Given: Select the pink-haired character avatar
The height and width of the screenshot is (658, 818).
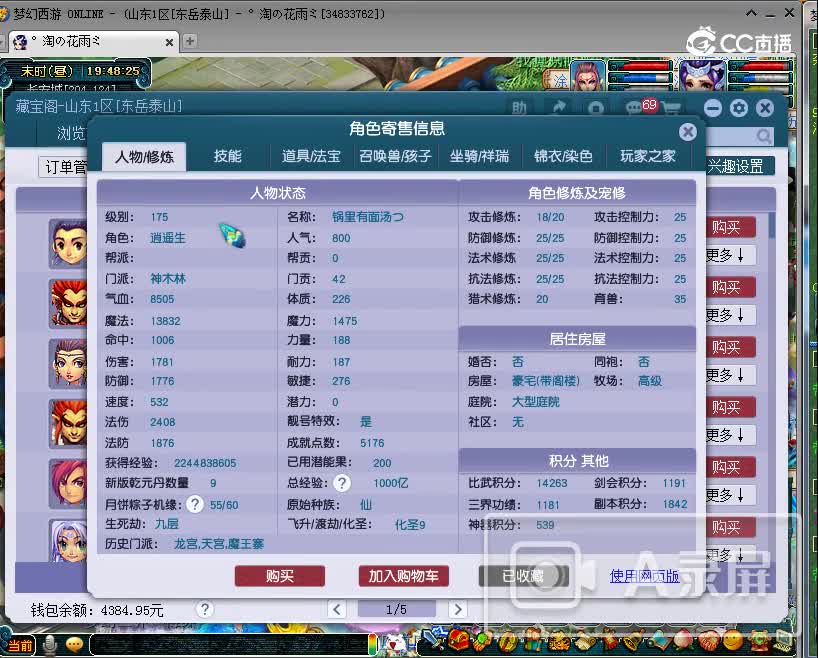Looking at the screenshot, I should coord(68,484).
